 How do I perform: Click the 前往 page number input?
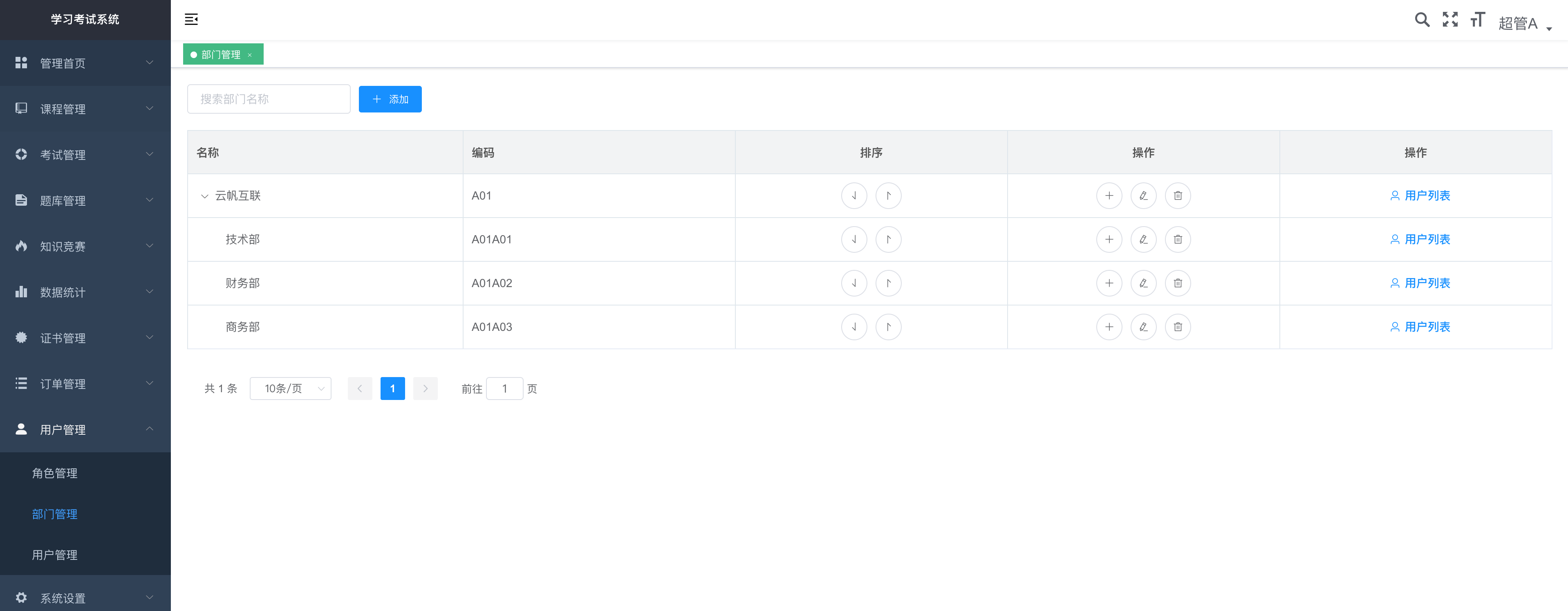click(504, 389)
